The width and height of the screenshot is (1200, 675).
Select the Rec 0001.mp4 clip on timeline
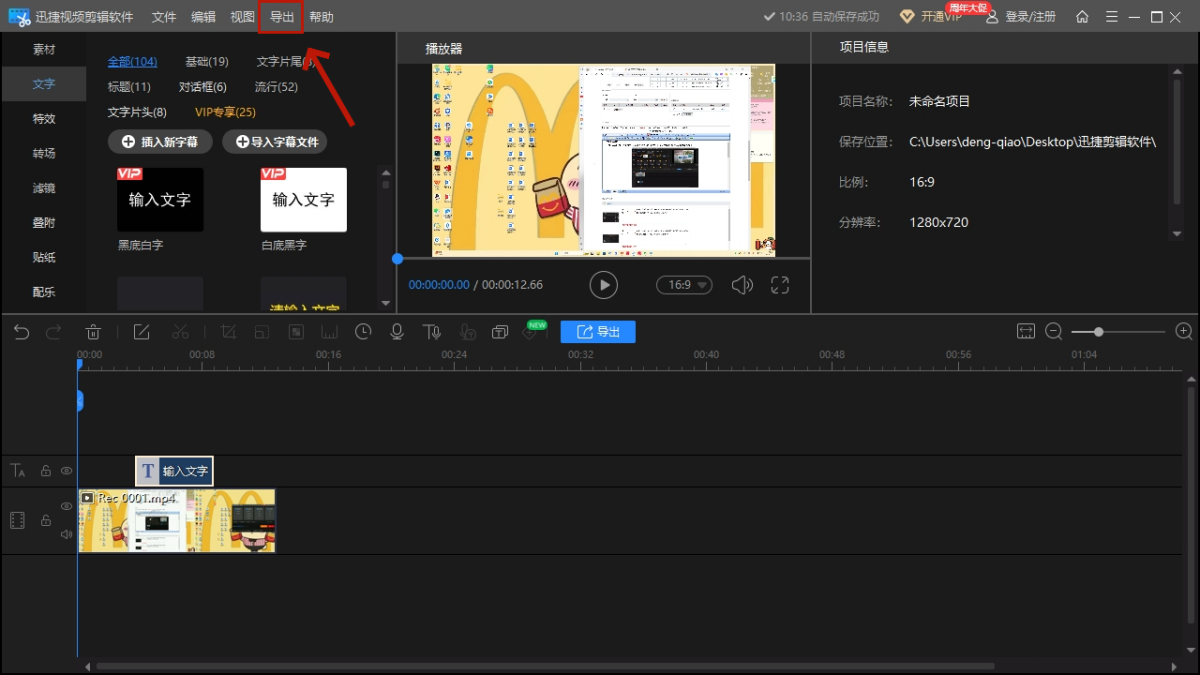coord(177,520)
